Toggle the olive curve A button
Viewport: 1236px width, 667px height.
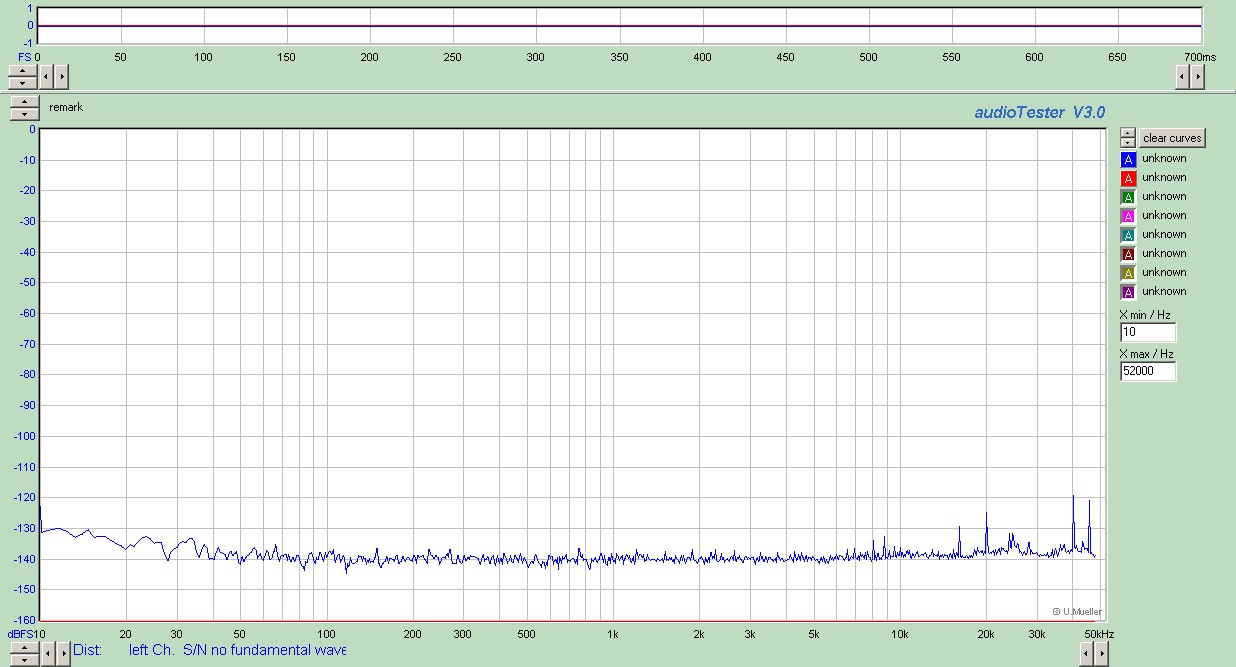[1128, 273]
